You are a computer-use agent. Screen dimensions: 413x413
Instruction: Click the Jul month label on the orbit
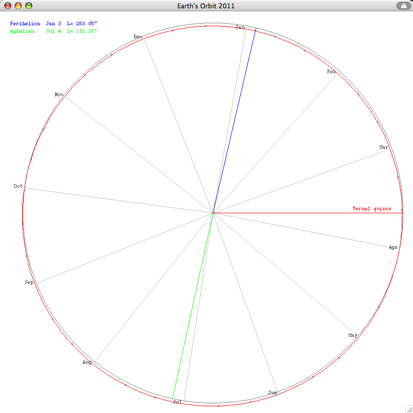177,402
